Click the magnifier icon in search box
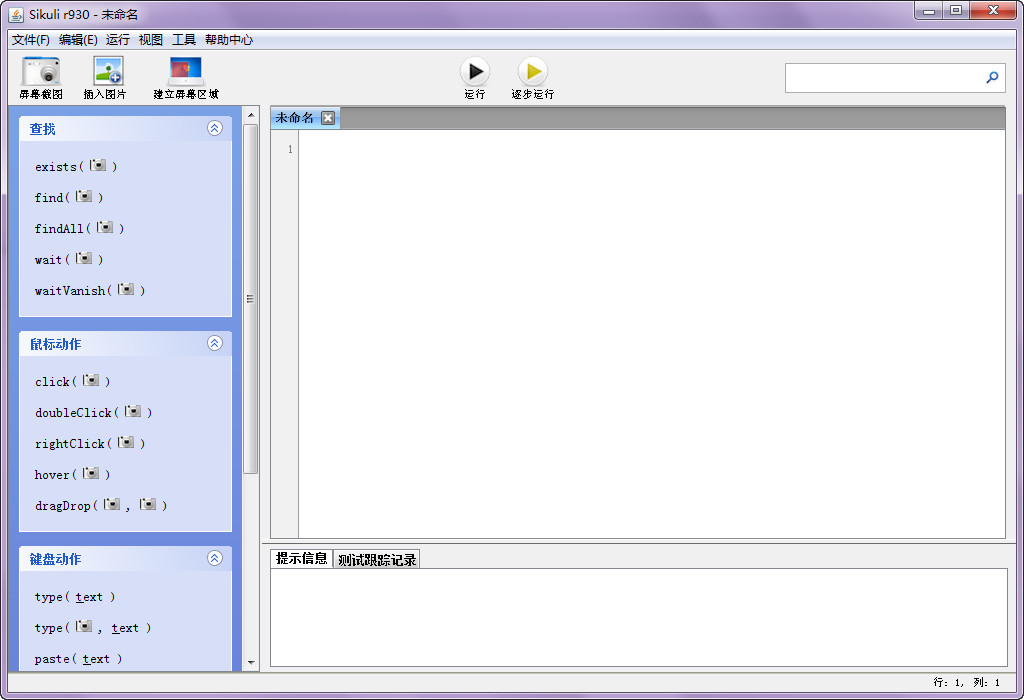This screenshot has height=700, width=1024. pyautogui.click(x=992, y=78)
